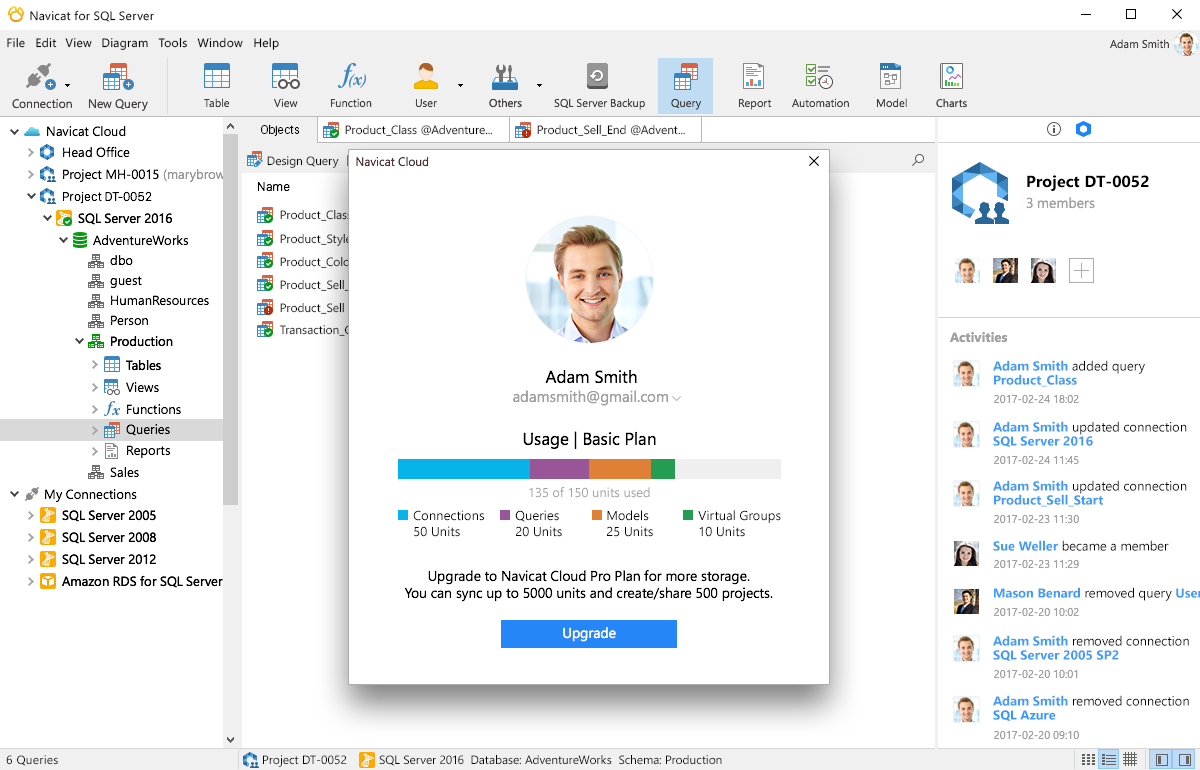Expand the Views node in the tree
This screenshot has height=770, width=1200.
click(x=95, y=387)
